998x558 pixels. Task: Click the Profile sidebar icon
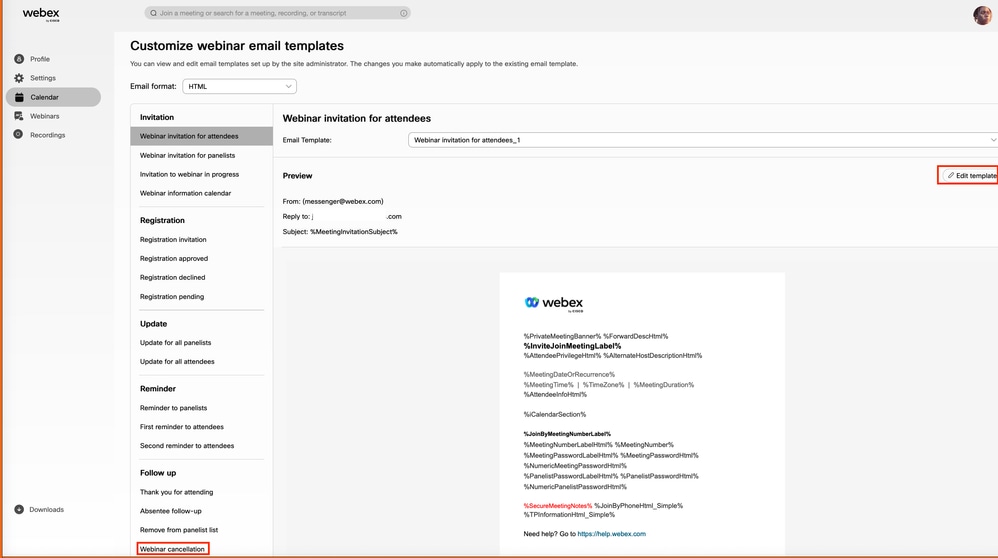coord(19,59)
